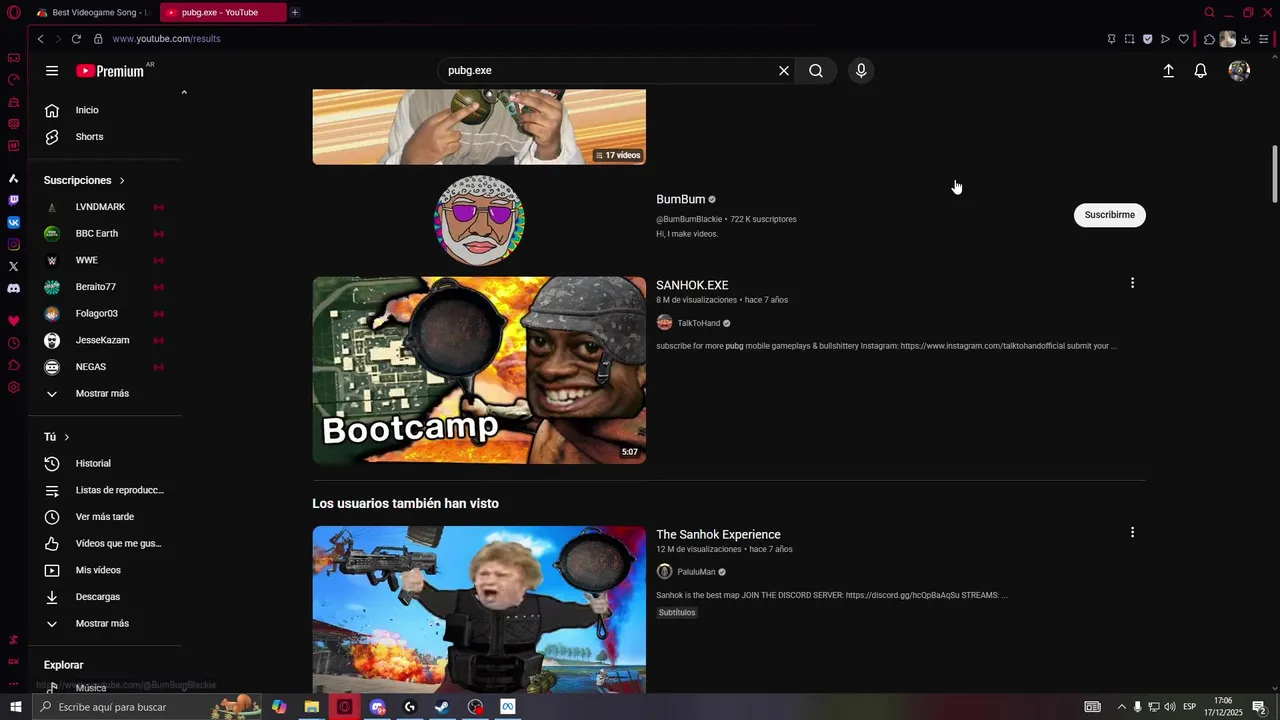Run search with the magnifying glass button
This screenshot has height=720, width=1280.
(816, 71)
